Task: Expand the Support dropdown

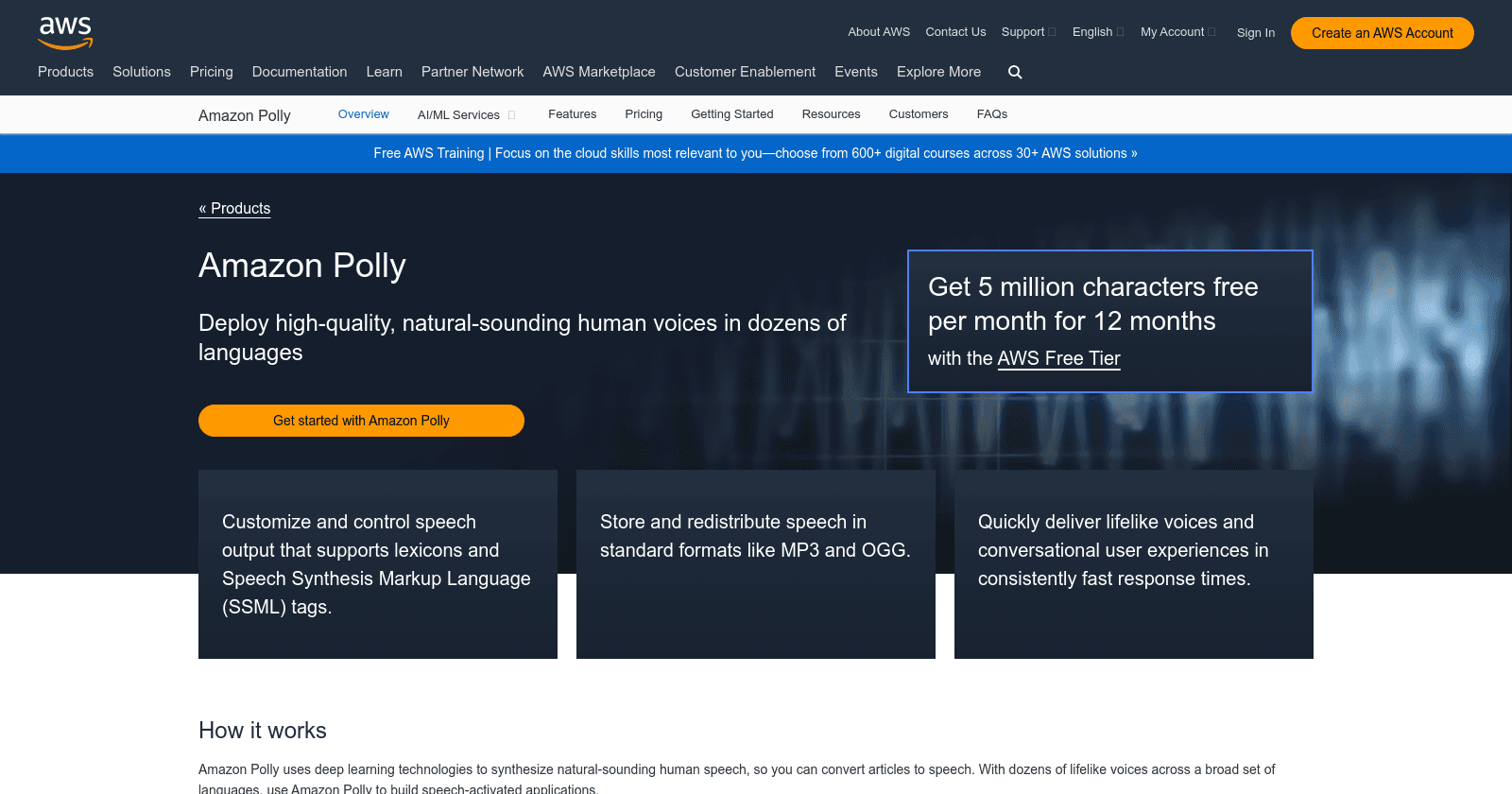Action: [x=1028, y=32]
